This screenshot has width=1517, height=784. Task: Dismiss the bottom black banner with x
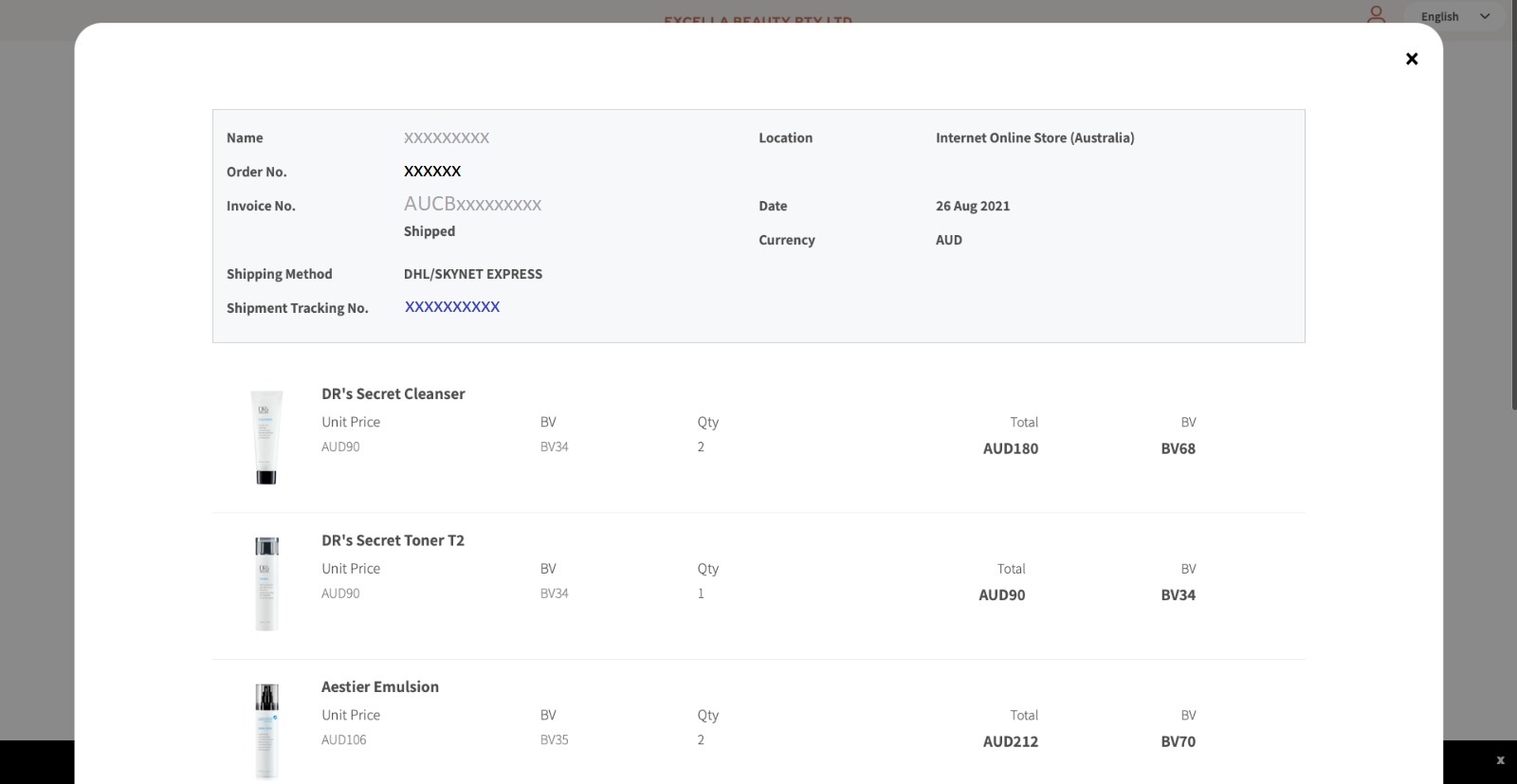click(1500, 760)
